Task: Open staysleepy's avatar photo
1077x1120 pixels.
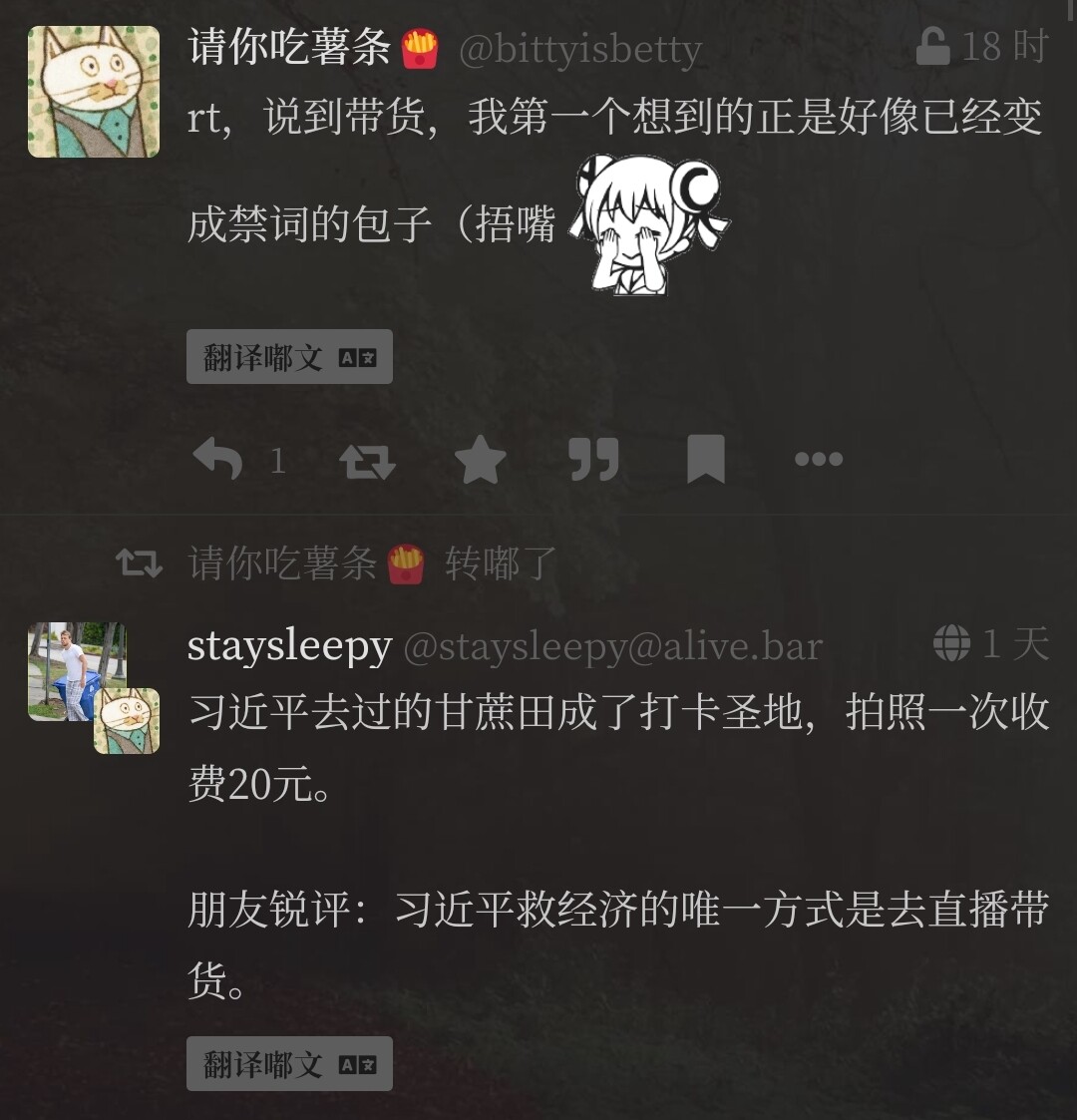Action: [77, 671]
